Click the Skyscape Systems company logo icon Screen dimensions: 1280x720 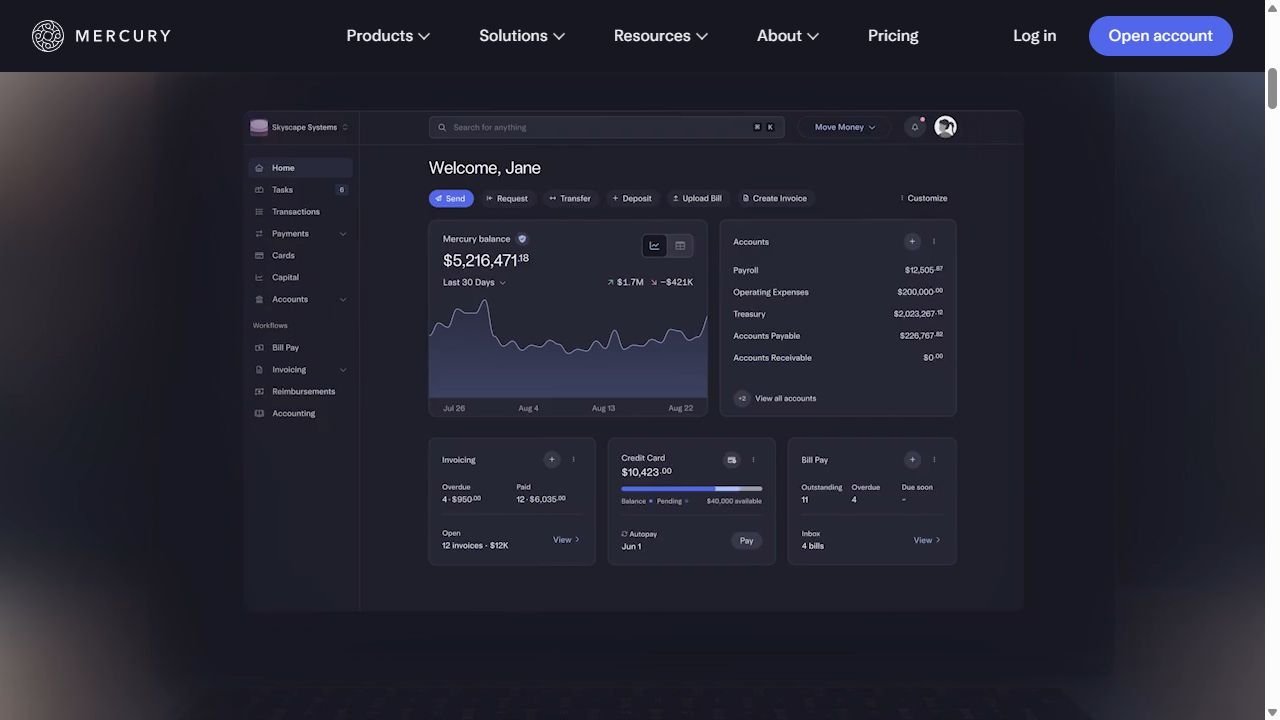(259, 127)
